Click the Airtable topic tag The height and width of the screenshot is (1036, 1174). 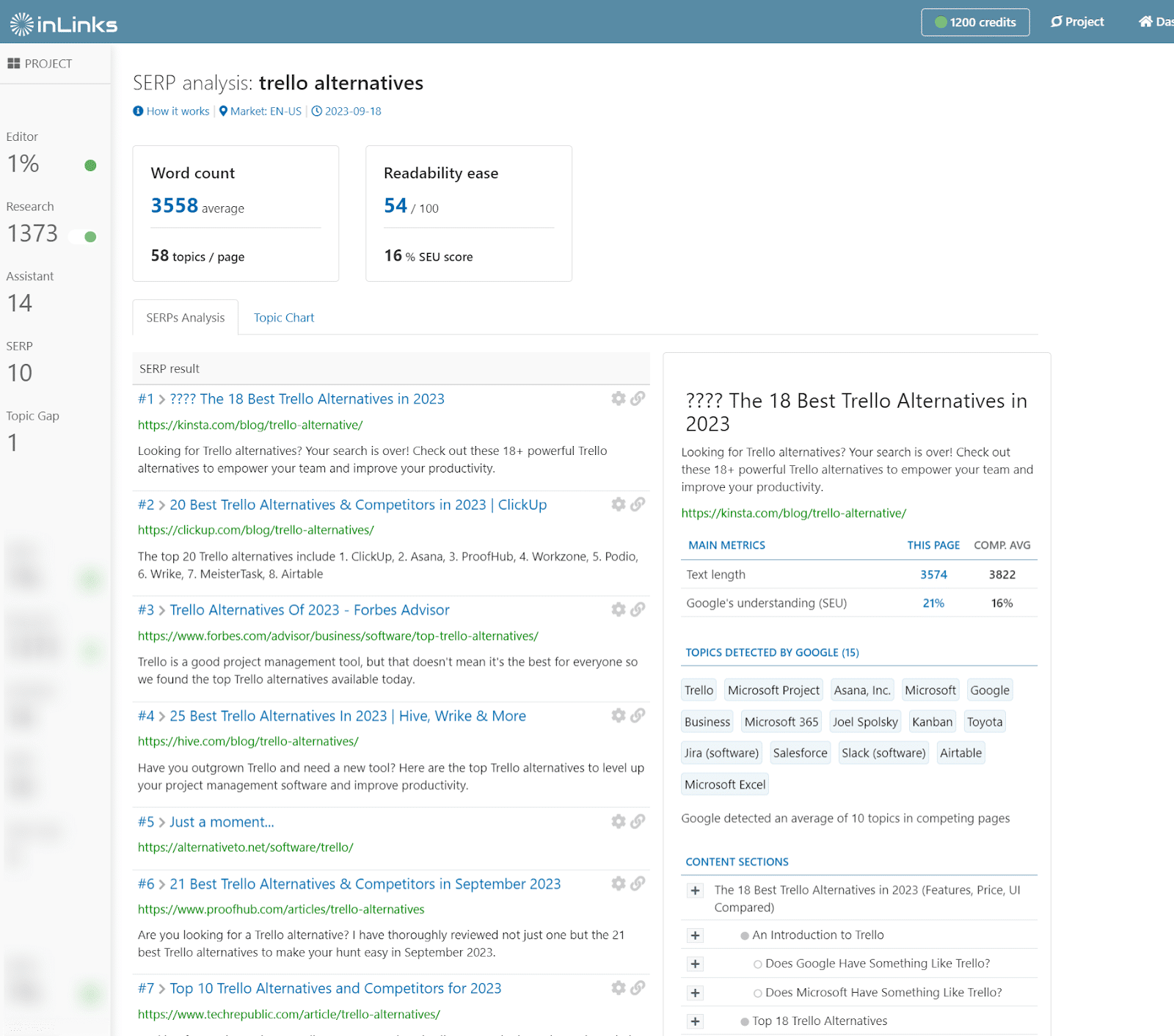click(960, 753)
